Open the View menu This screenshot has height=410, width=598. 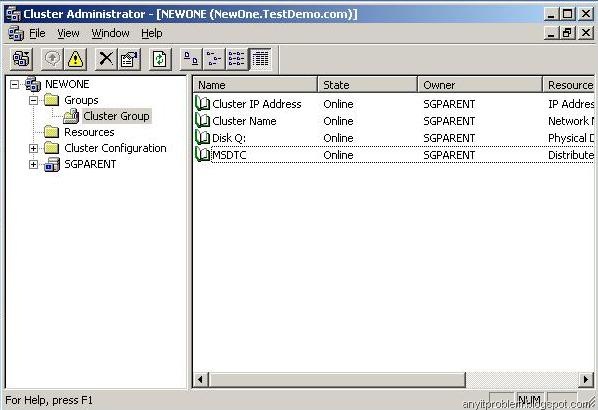[68, 34]
